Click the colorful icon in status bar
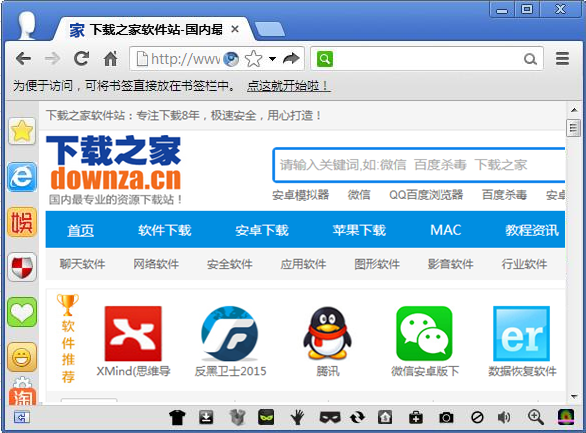This screenshot has width=586, height=433. 566,417
